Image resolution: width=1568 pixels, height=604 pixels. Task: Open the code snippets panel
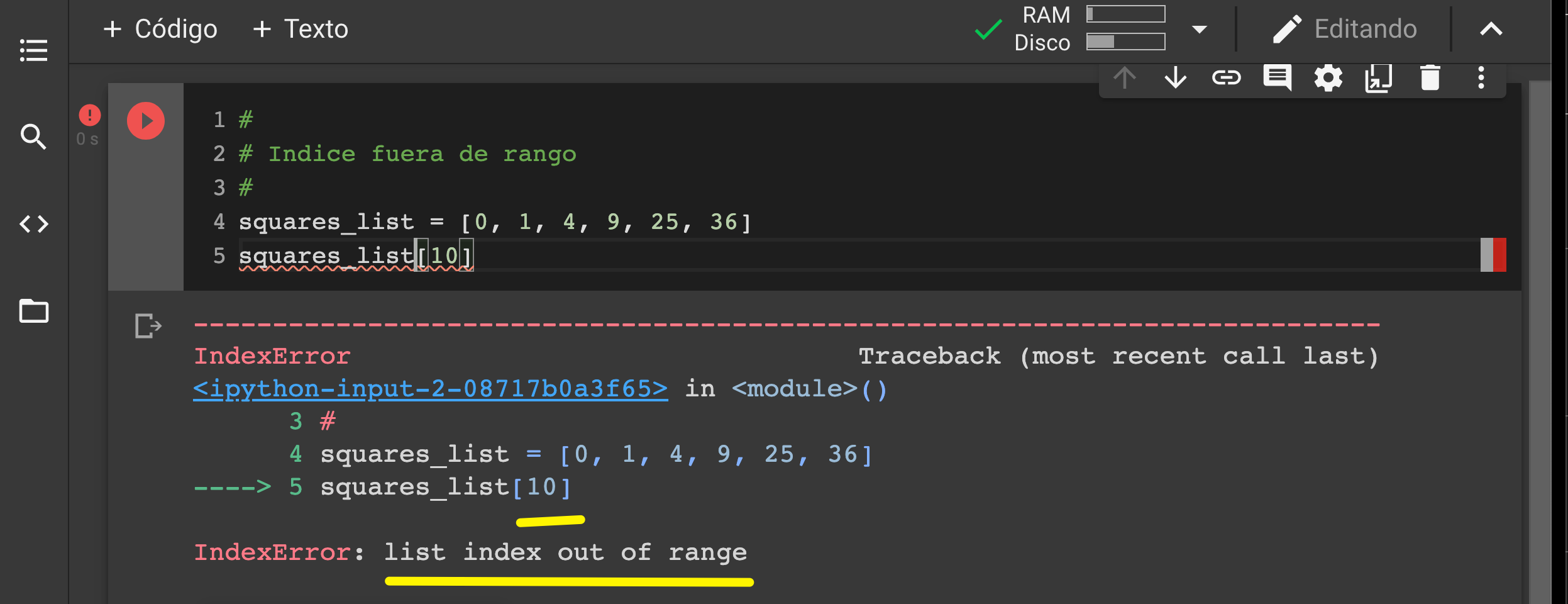[x=33, y=223]
